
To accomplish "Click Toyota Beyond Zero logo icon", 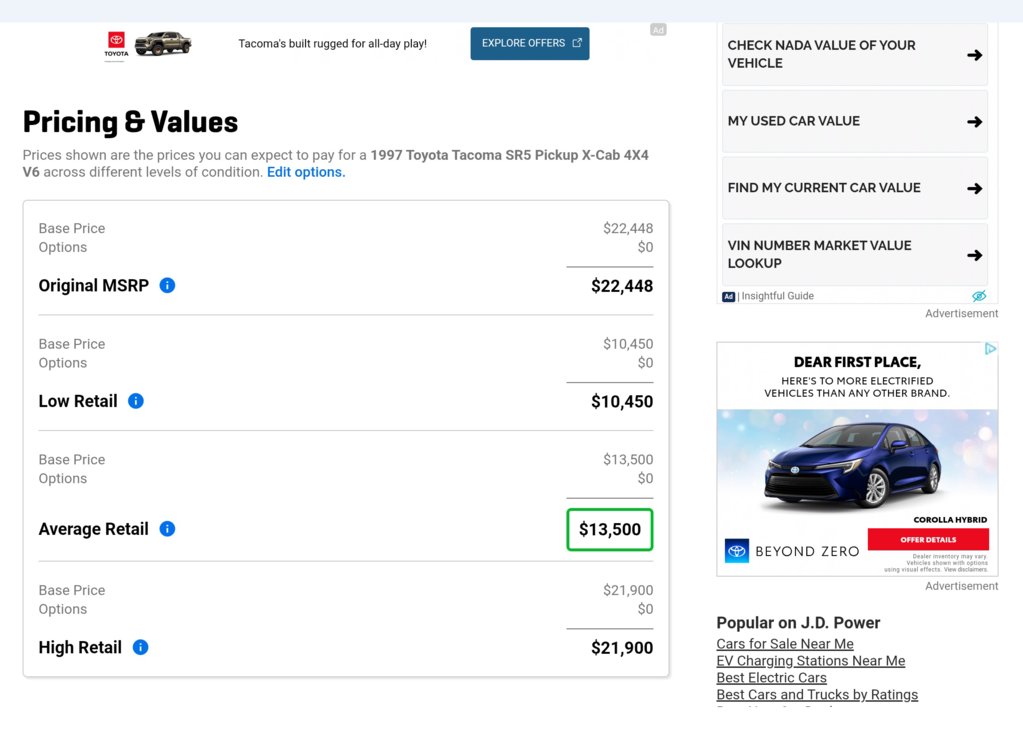I will coord(737,551).
